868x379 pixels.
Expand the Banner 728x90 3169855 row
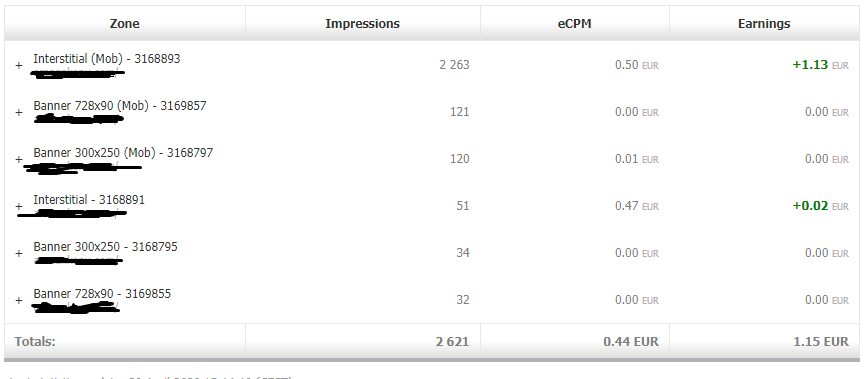[19, 300]
